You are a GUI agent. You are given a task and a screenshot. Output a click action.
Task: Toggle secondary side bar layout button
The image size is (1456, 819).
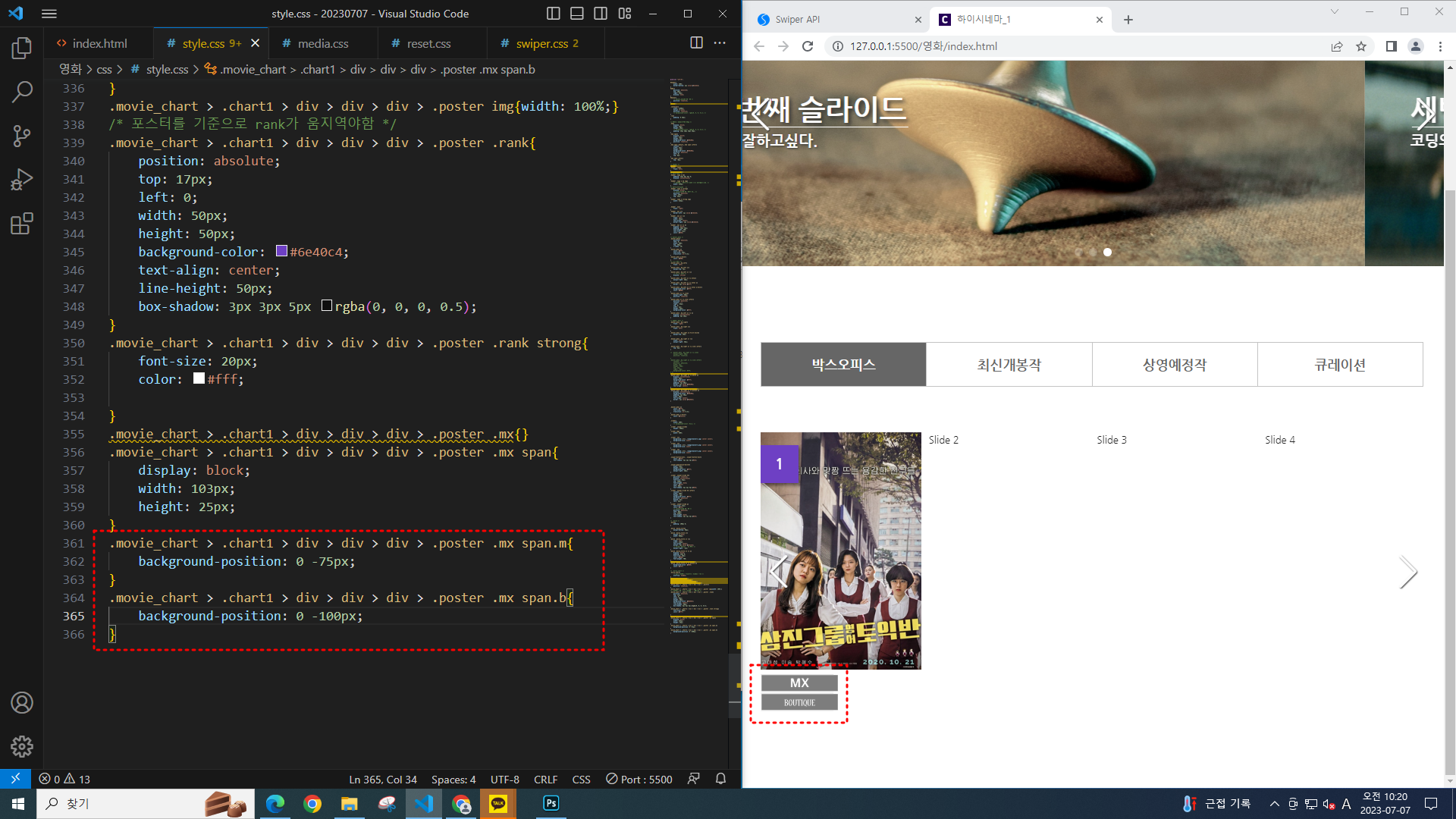(x=601, y=14)
